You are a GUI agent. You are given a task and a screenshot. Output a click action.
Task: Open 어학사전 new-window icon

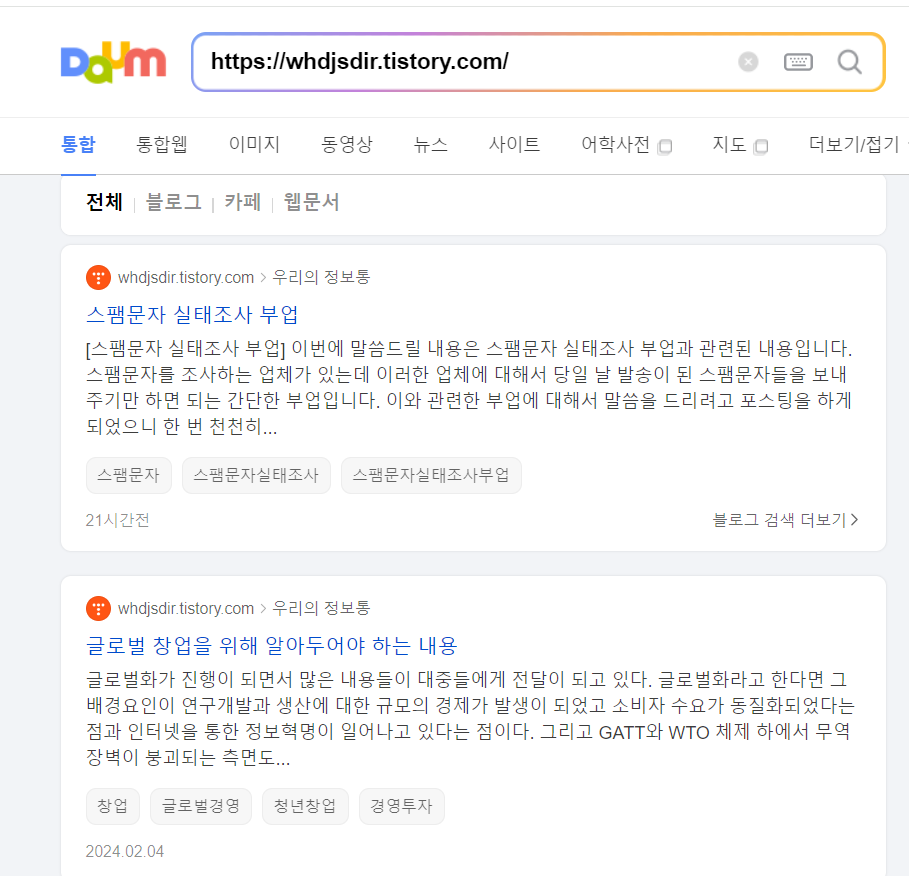(665, 147)
